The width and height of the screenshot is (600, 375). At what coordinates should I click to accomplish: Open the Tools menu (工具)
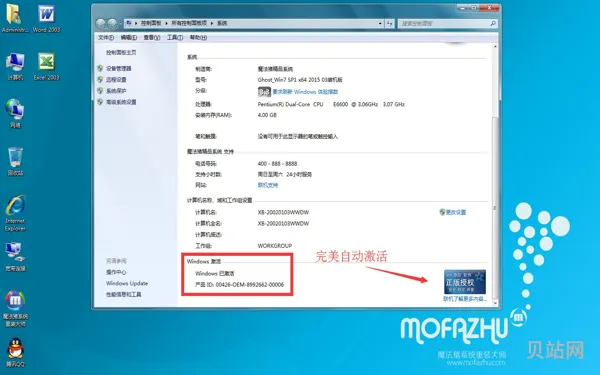(x=174, y=38)
